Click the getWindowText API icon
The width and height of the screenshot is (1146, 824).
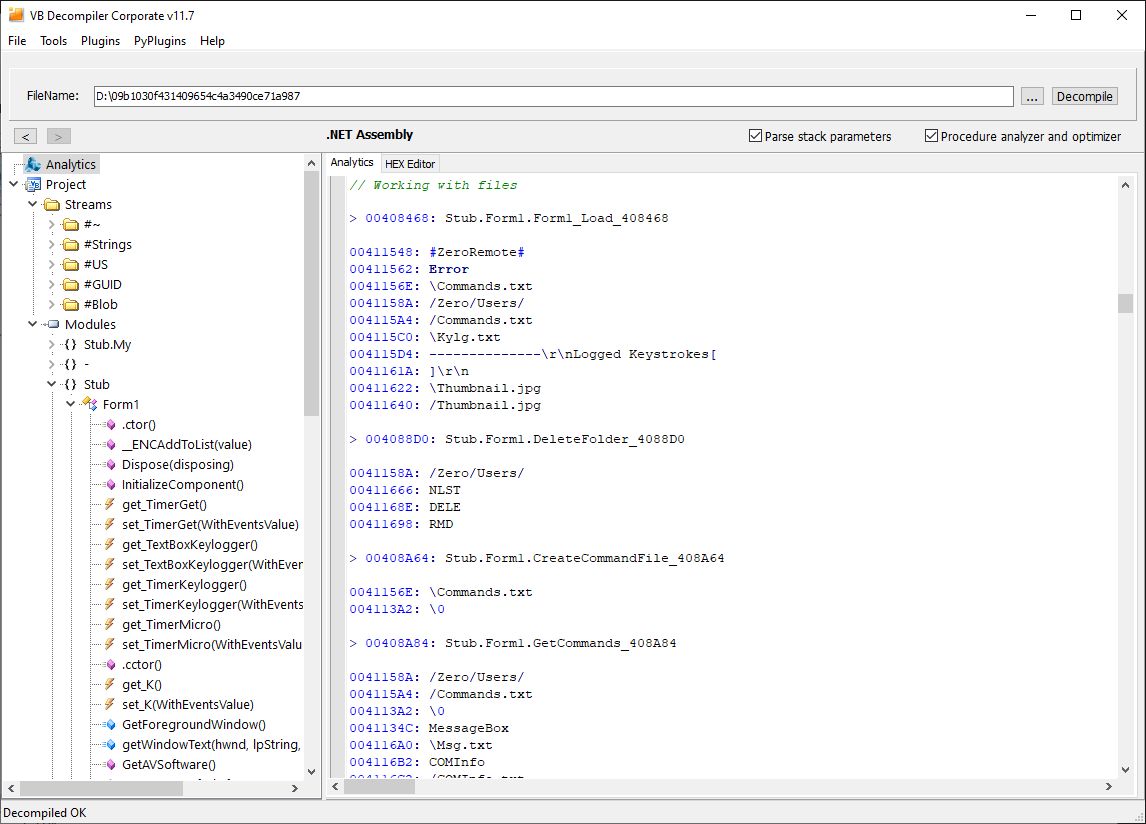click(x=110, y=744)
